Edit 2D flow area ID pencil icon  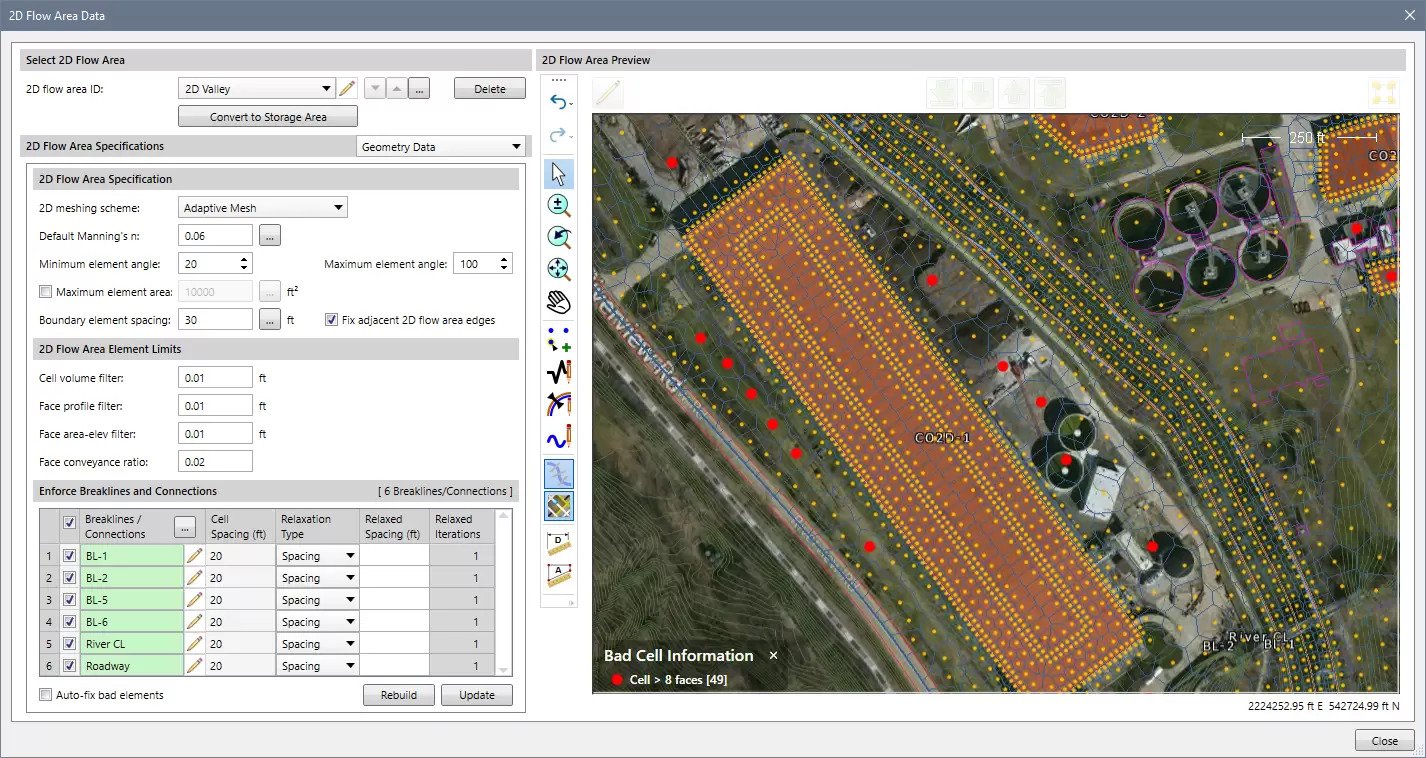[x=347, y=89]
